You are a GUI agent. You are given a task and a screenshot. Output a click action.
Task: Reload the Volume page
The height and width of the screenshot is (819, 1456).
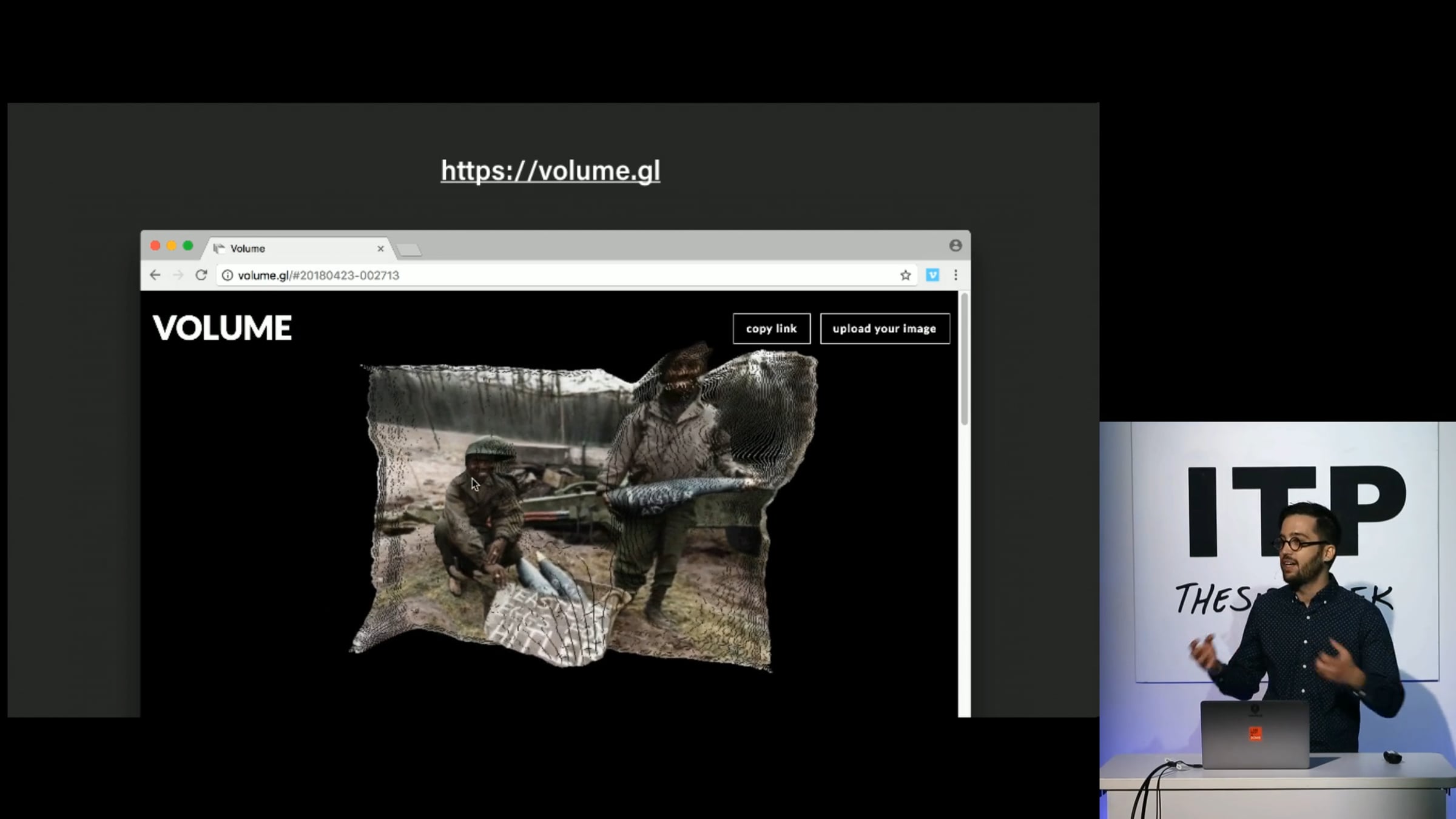click(201, 275)
